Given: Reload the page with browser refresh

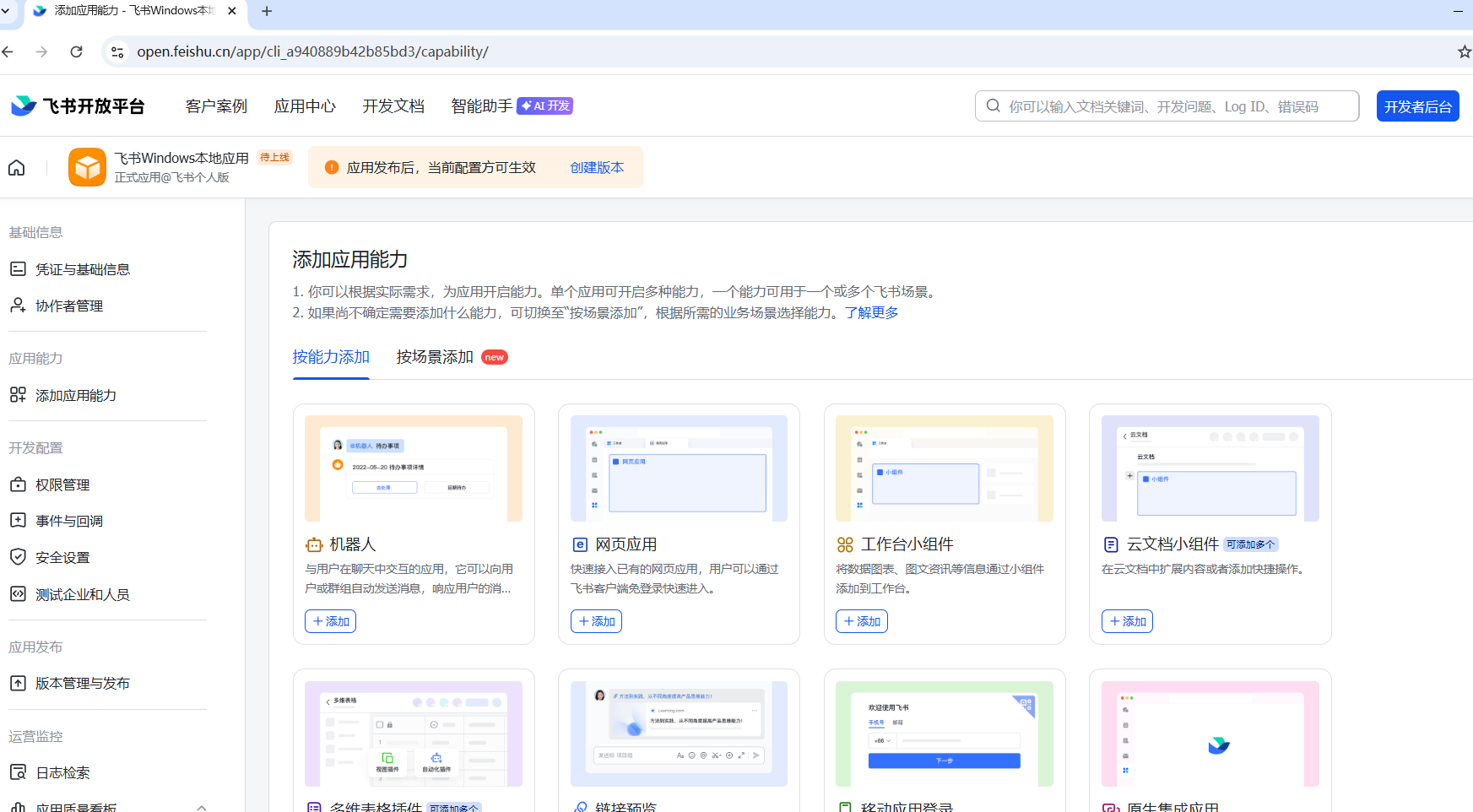Looking at the screenshot, I should pyautogui.click(x=76, y=51).
